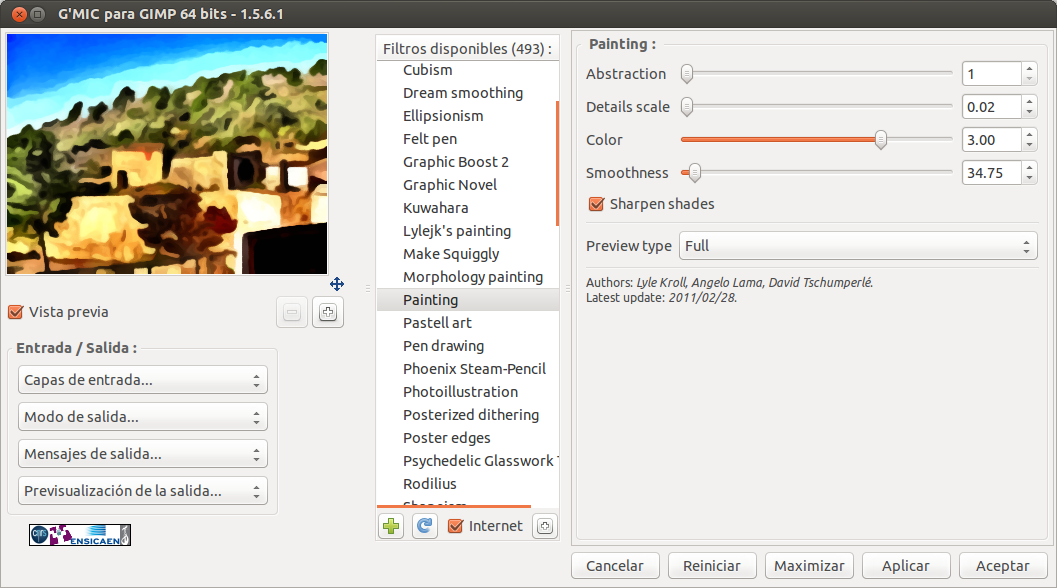This screenshot has height=588, width=1057.
Task: Click the Cancelar button
Action: 615,566
